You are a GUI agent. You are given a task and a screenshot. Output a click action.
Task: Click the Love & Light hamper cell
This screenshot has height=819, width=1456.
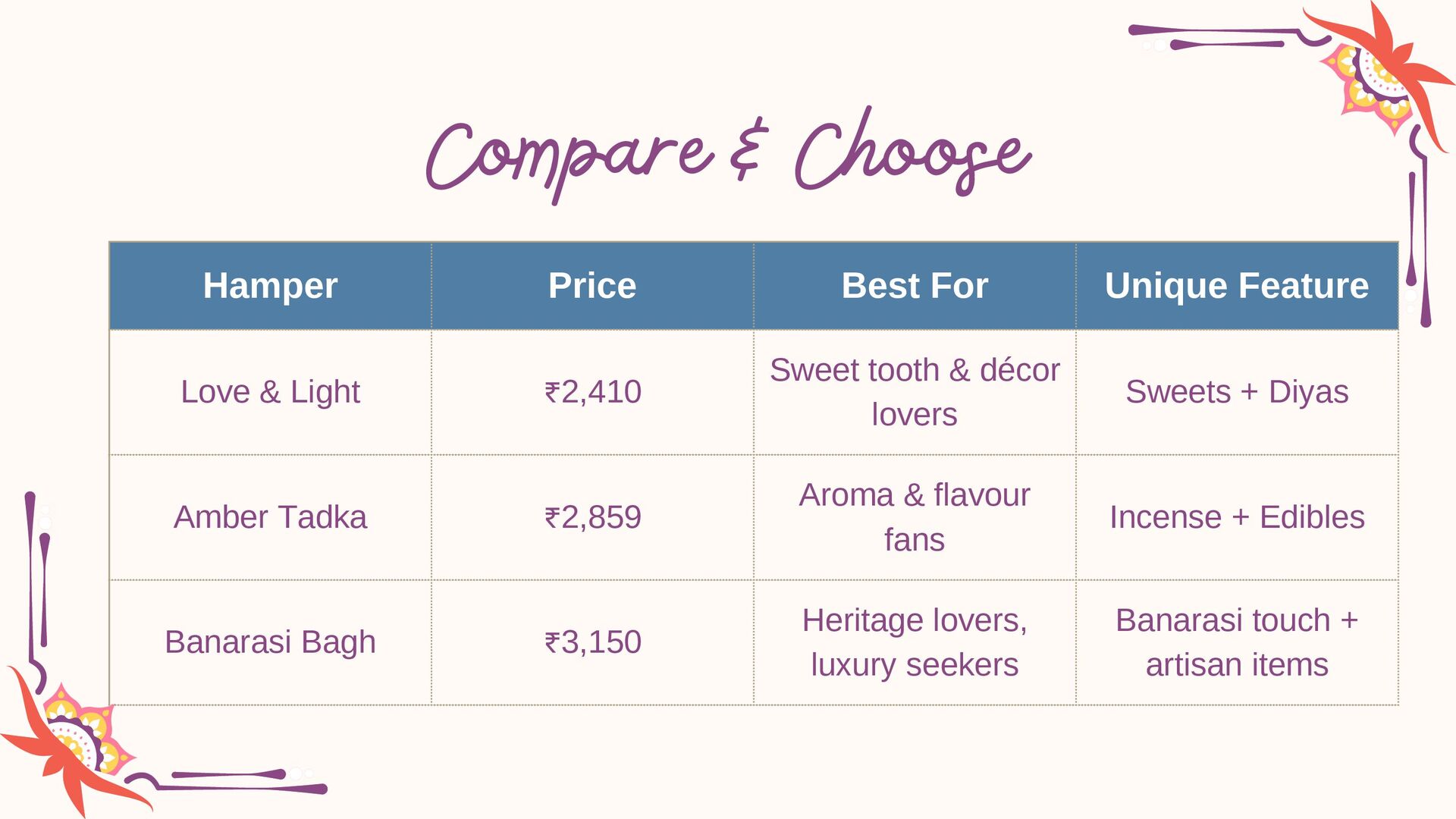271,392
